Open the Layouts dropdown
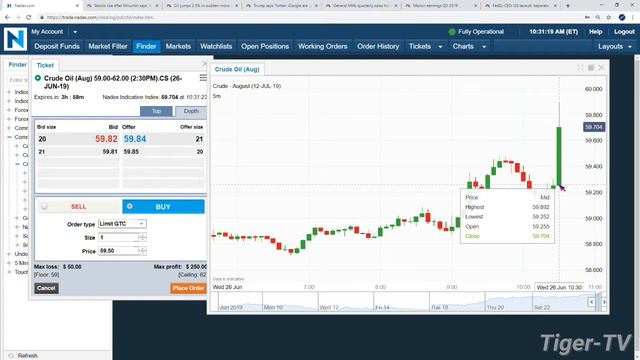Image resolution: width=640 pixels, height=360 pixels. [615, 47]
